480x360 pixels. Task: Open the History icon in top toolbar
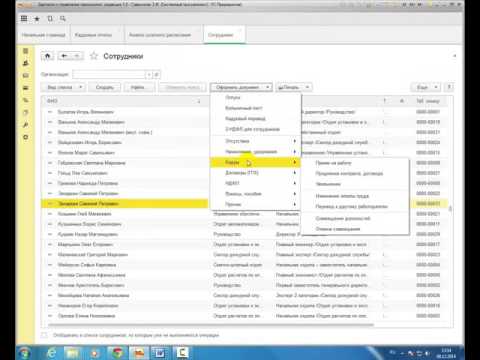pyautogui.click(x=50, y=19)
